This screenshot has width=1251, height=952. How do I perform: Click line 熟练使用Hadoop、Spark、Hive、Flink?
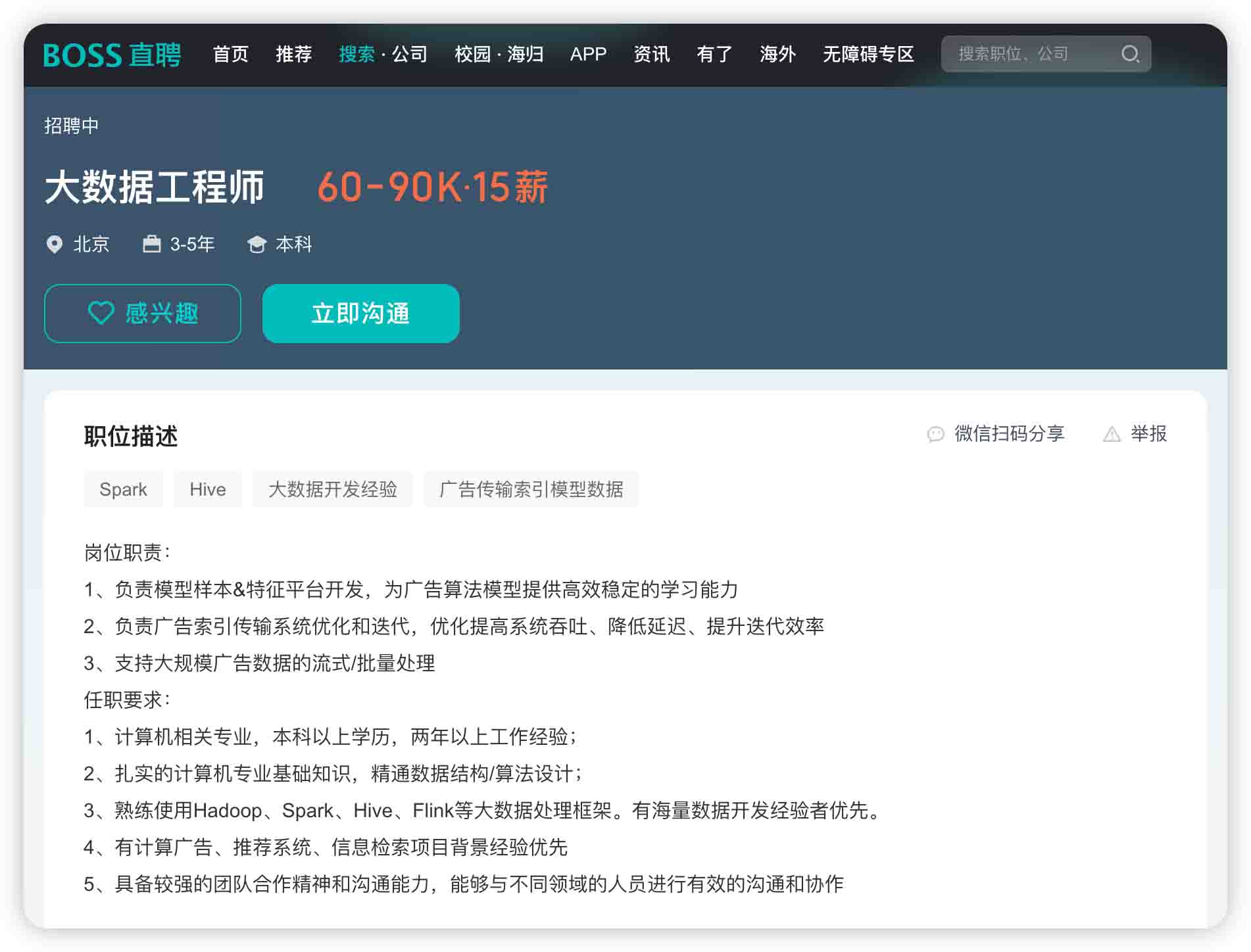pyautogui.click(x=482, y=810)
